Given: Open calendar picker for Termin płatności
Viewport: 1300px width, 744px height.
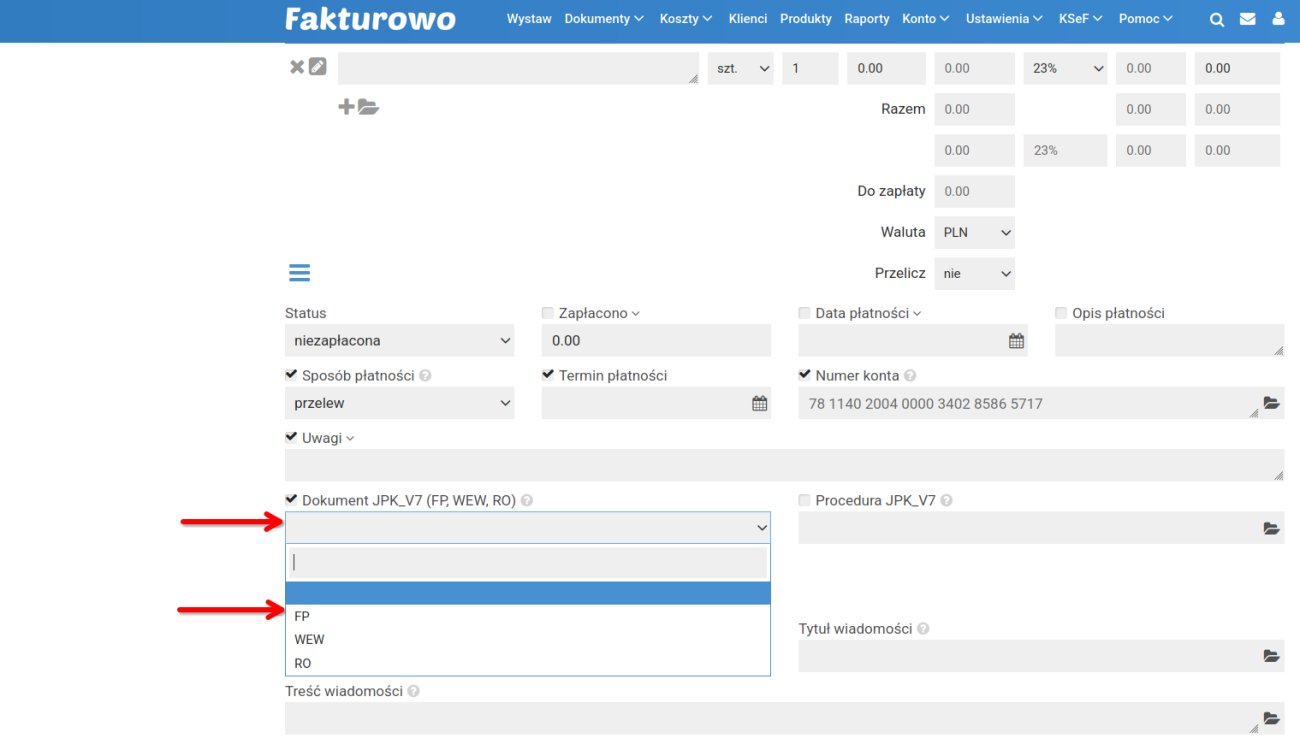Looking at the screenshot, I should (x=759, y=404).
